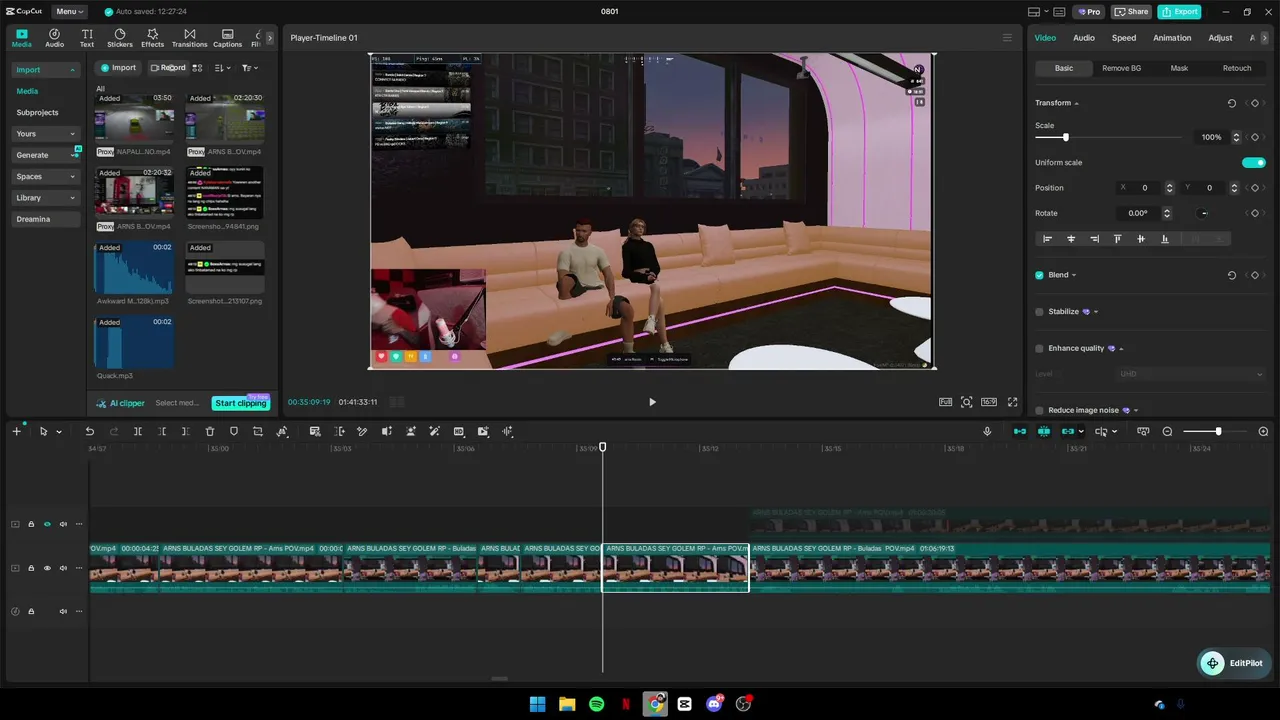This screenshot has width=1280, height=720.
Task: Delete the selected clip with trash icon
Action: pyautogui.click(x=210, y=431)
